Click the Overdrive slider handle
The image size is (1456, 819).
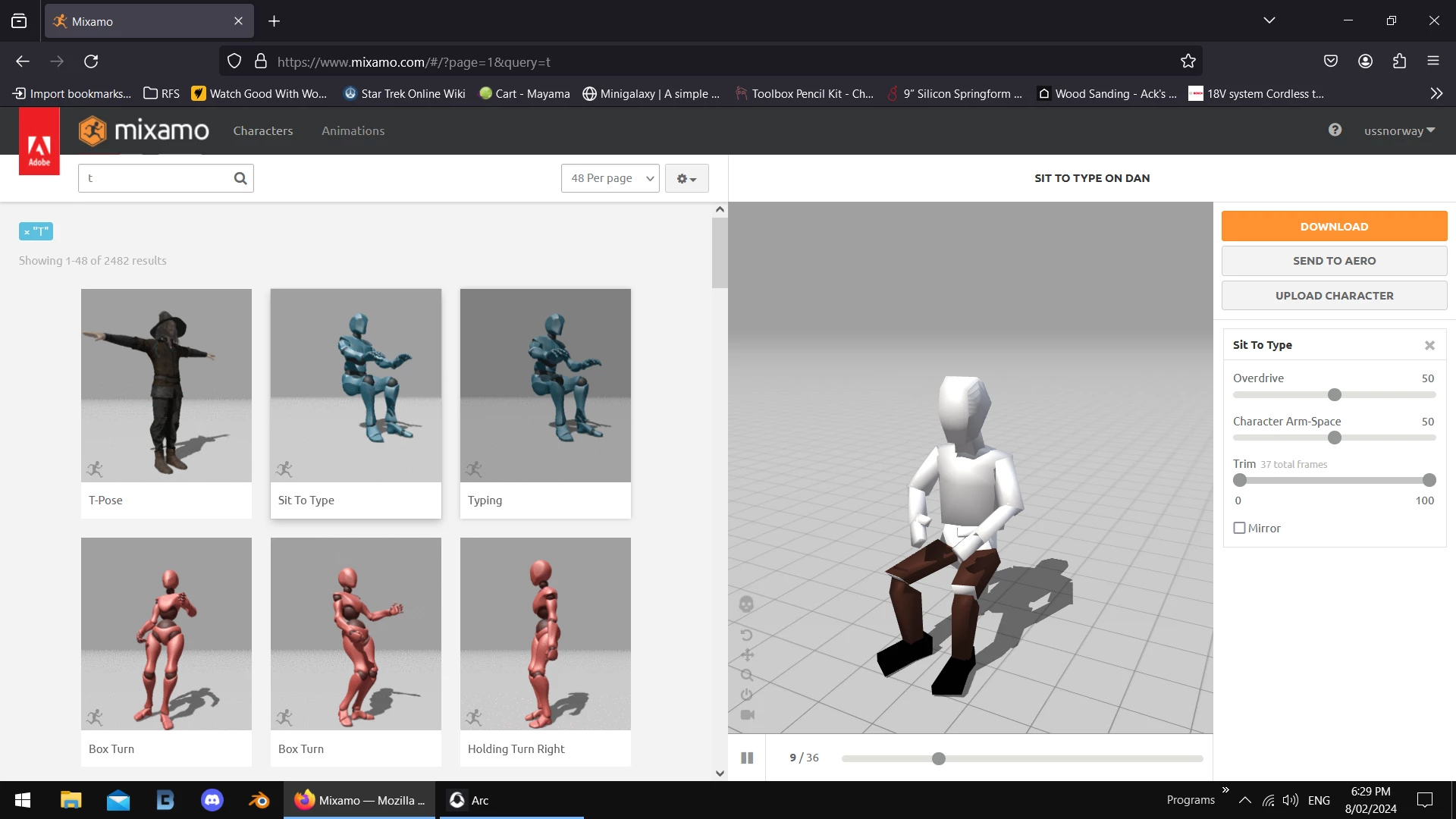(1335, 395)
